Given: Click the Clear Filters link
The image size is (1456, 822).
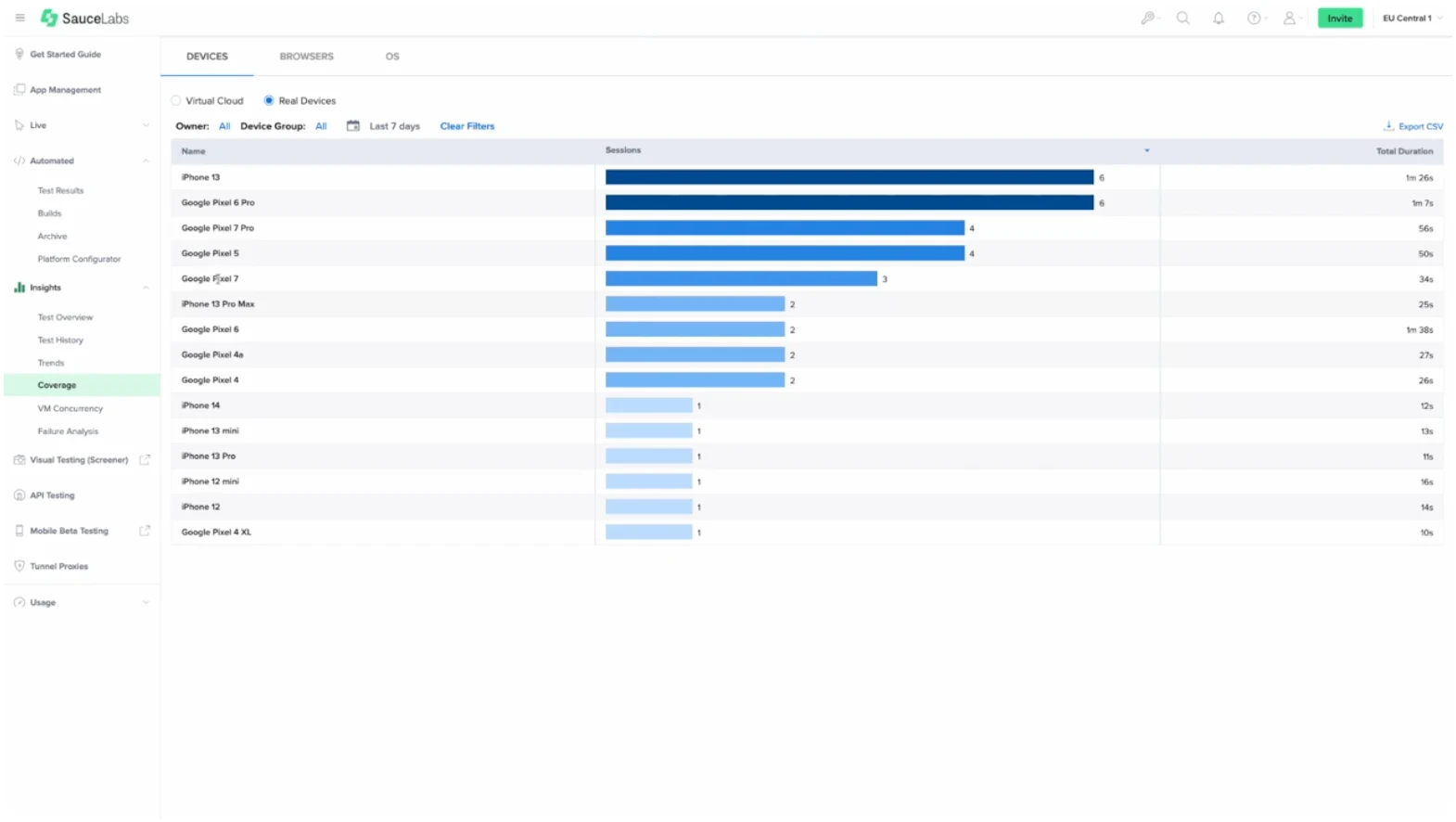Looking at the screenshot, I should pyautogui.click(x=467, y=126).
